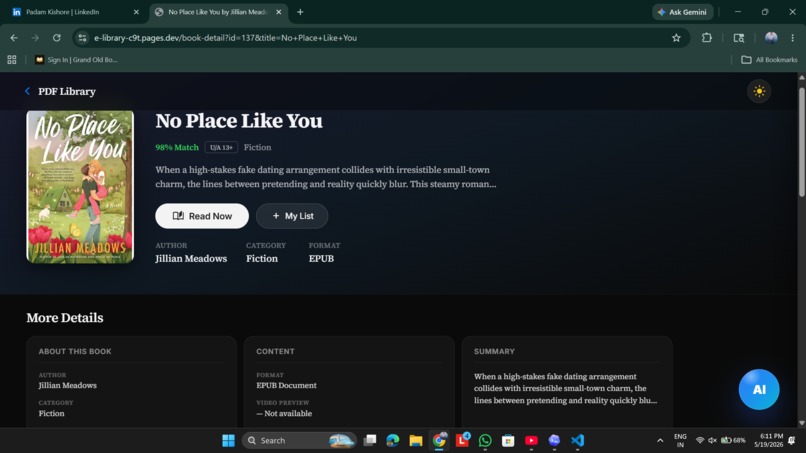Click the scrollbar down arrow
This screenshot has height=453, width=806.
pos(801,423)
